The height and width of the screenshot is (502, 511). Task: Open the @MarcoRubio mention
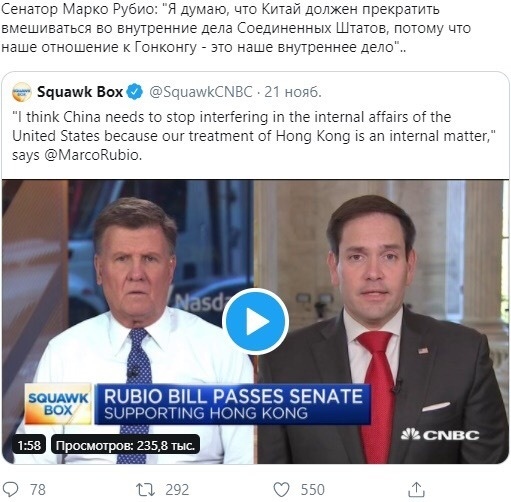93,155
